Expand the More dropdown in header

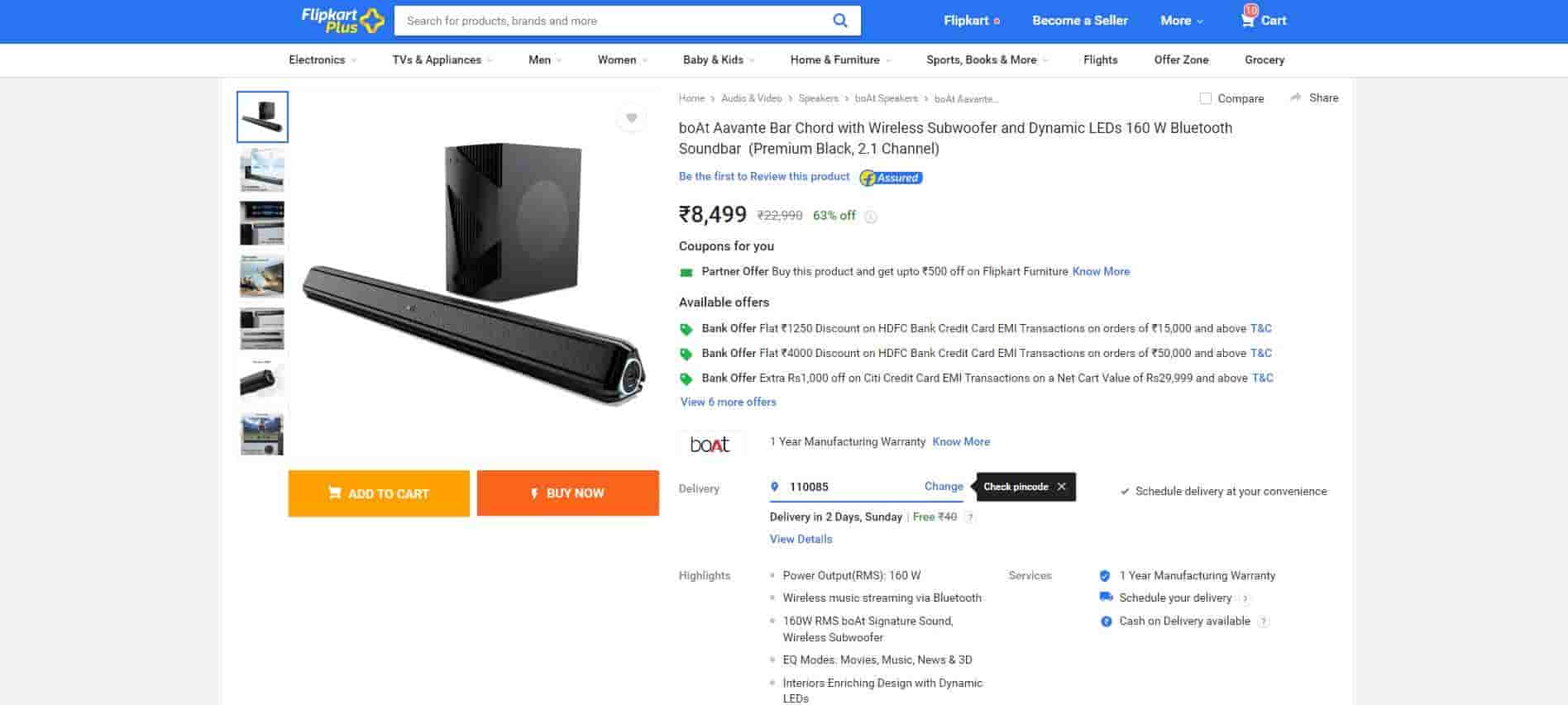pyautogui.click(x=1181, y=21)
